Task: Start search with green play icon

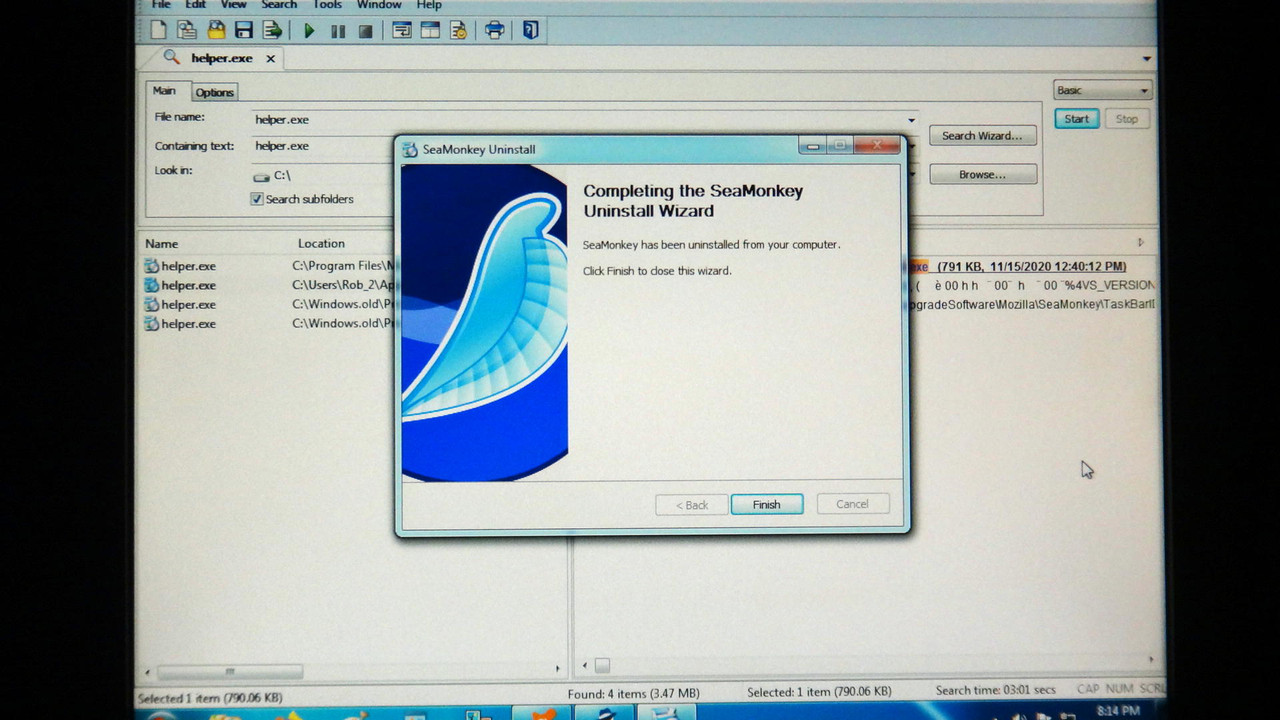Action: point(309,31)
